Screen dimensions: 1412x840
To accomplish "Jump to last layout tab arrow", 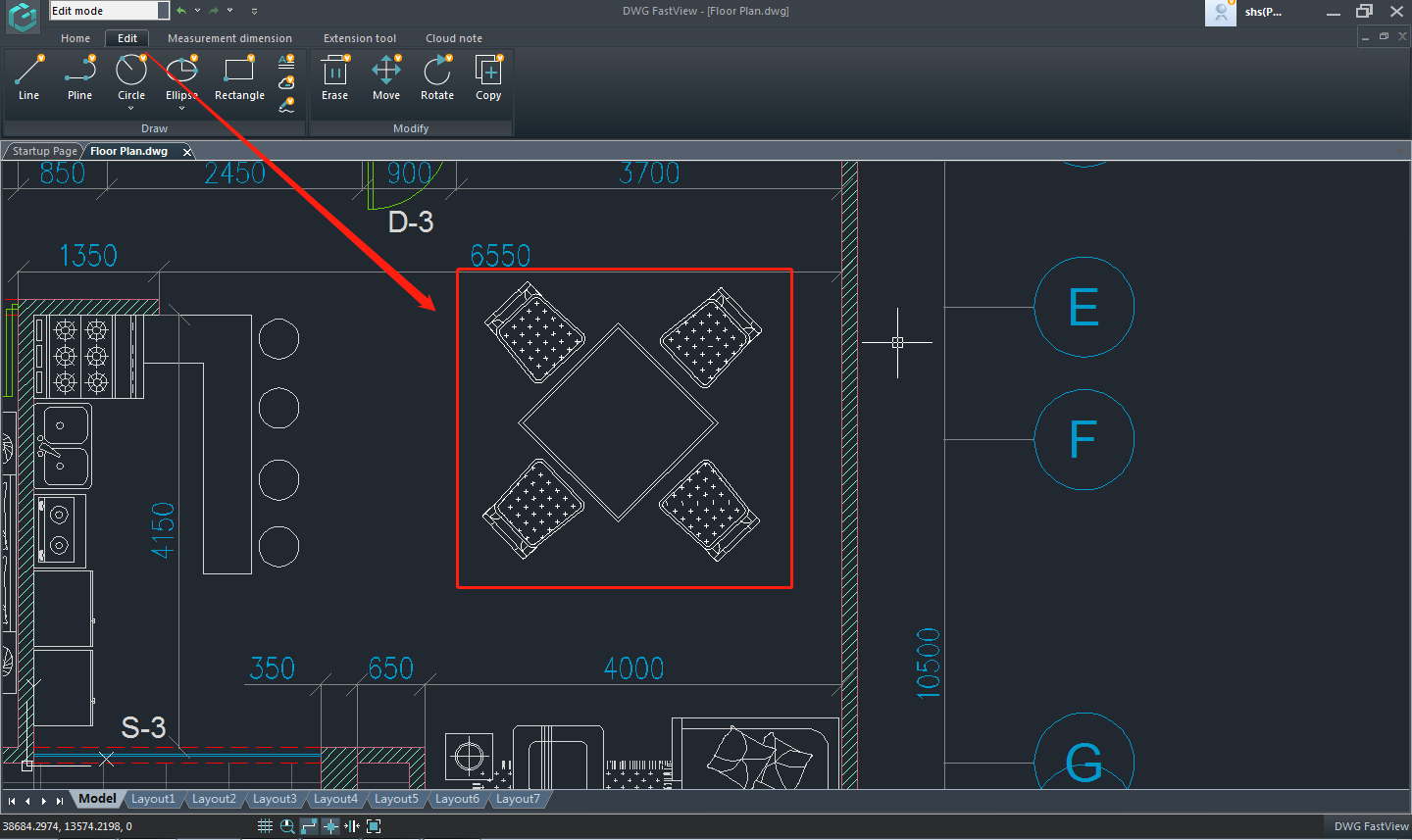I will 60,801.
